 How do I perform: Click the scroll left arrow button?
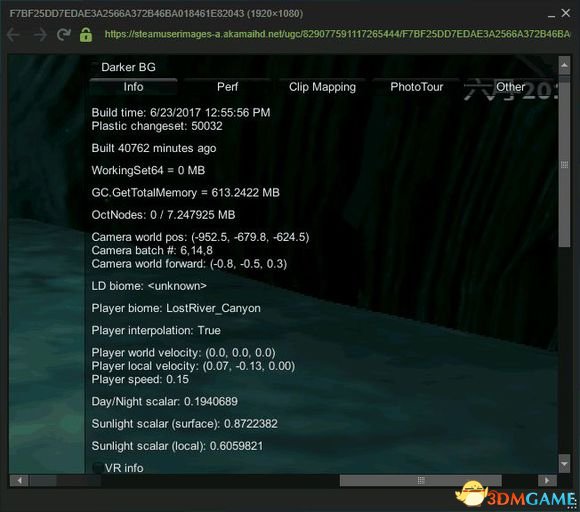19,481
